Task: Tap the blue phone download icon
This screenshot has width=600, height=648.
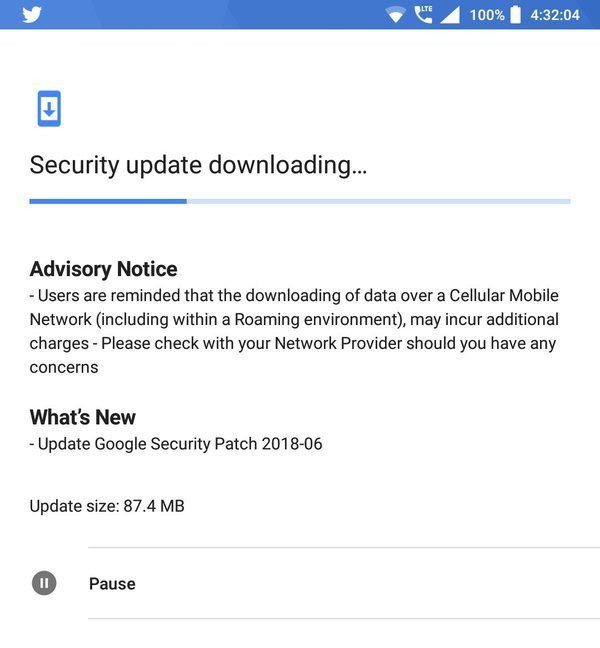Action: tap(49, 109)
